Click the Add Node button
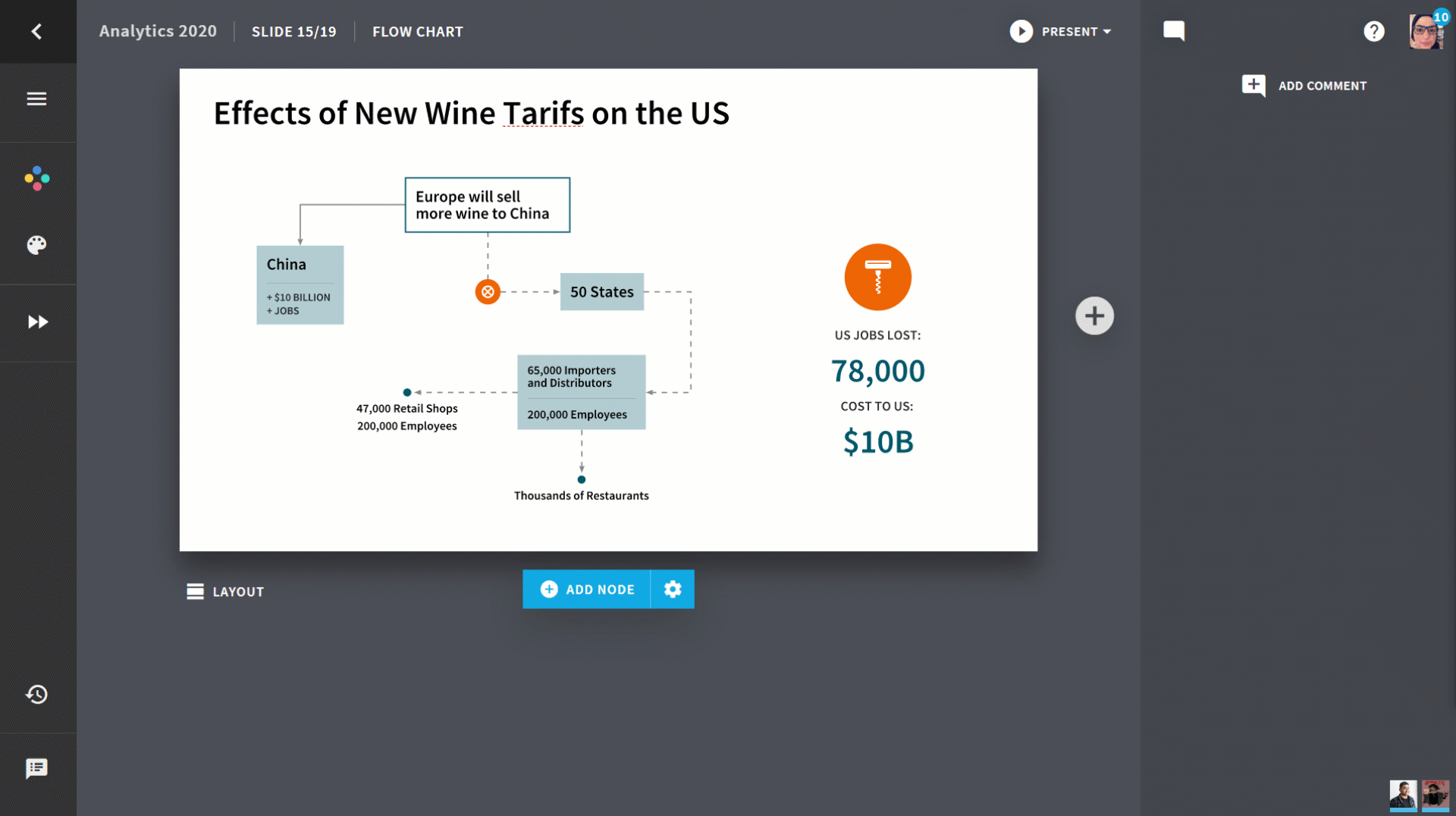Viewport: 1456px width, 816px height. click(587, 589)
